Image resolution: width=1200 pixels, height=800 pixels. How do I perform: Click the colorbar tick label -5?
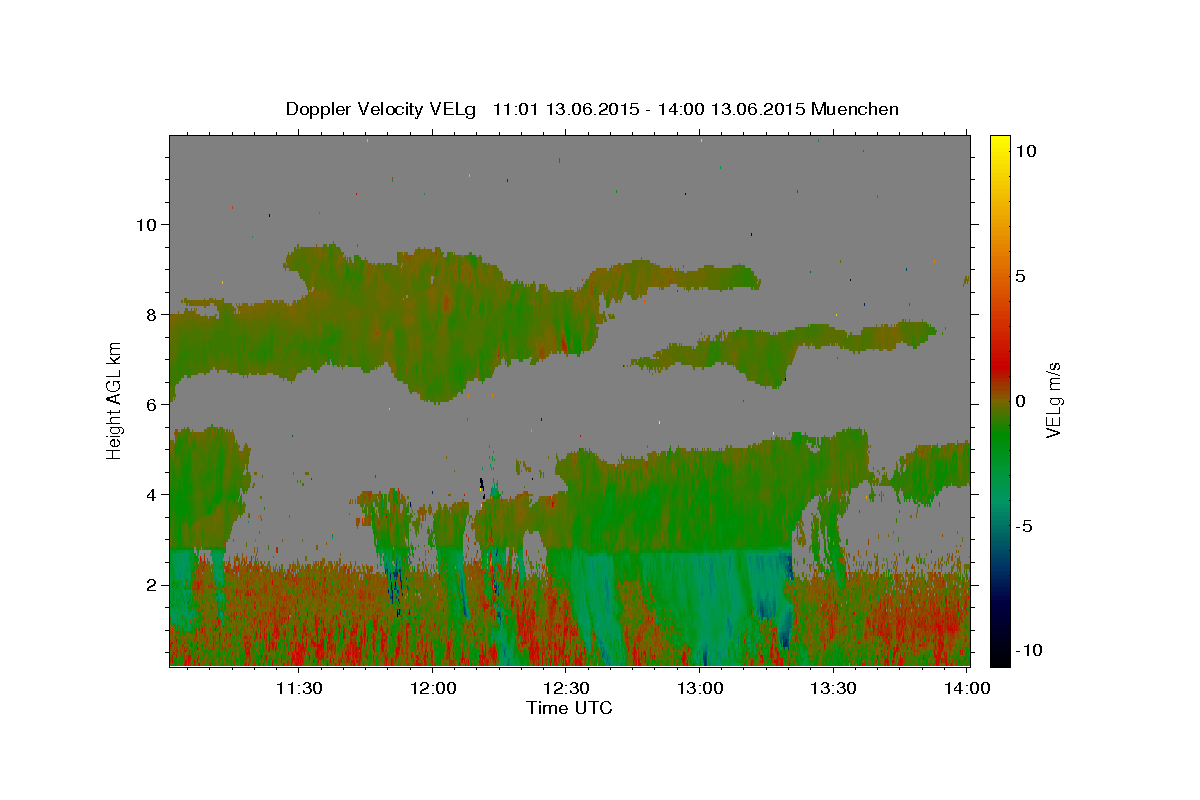coord(1025,526)
